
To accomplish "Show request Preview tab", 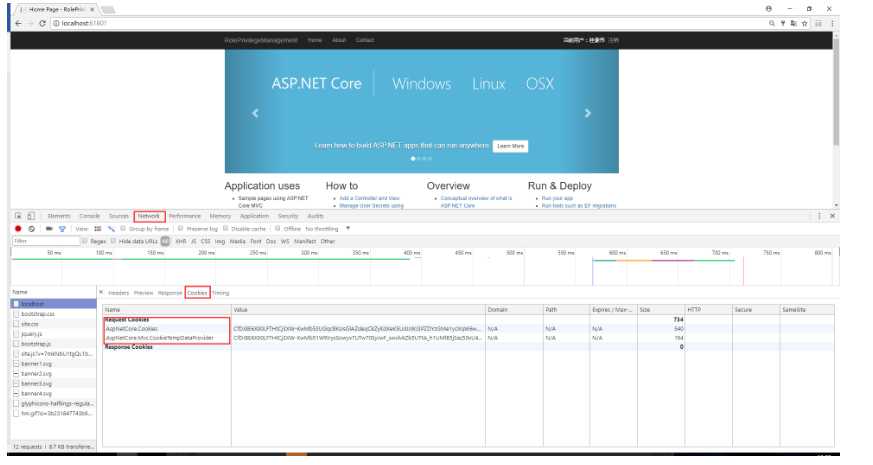I will [143, 293].
